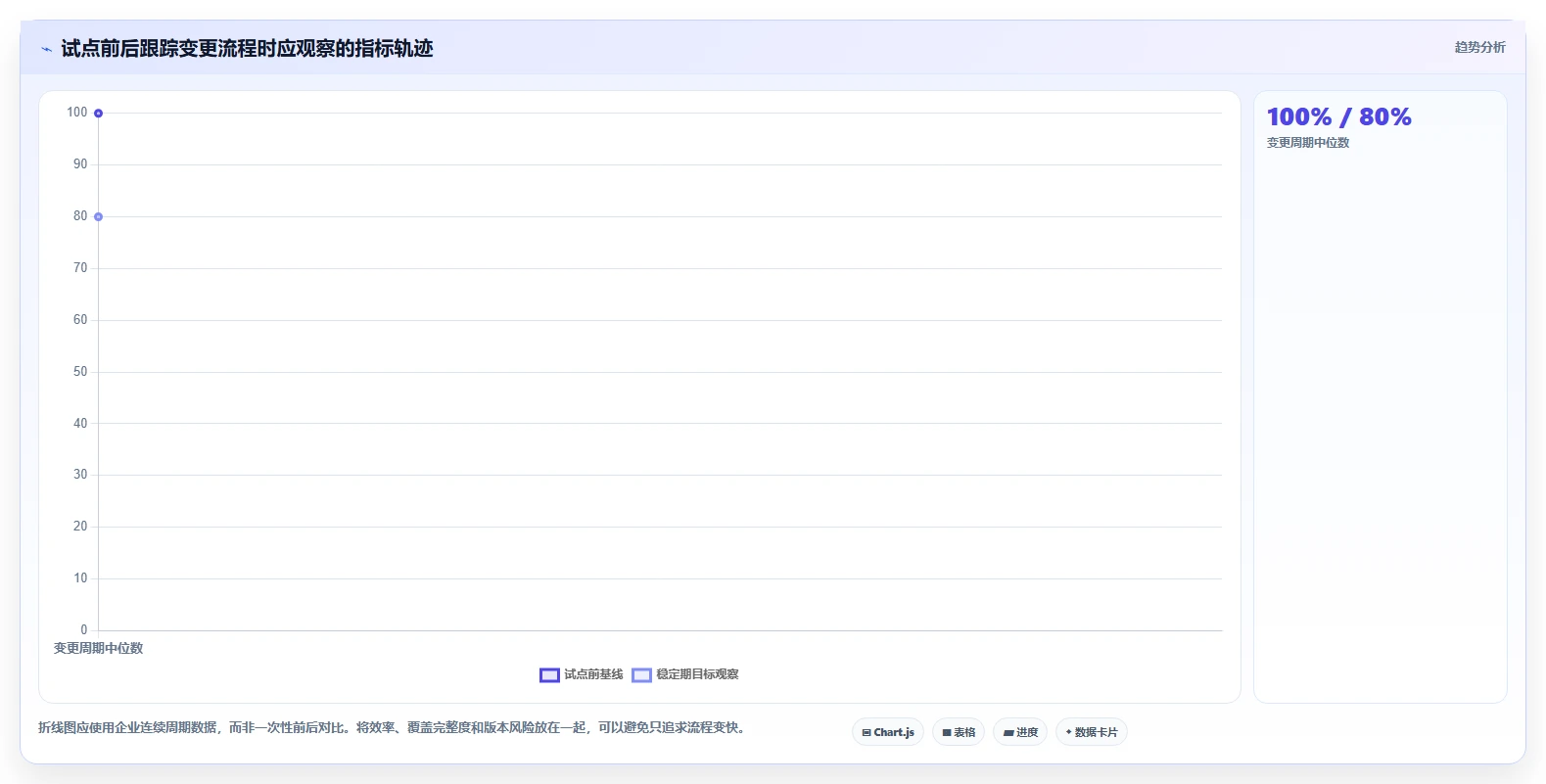Click the 数据卡片 chip
Viewport: 1546px width, 784px height.
(1092, 732)
